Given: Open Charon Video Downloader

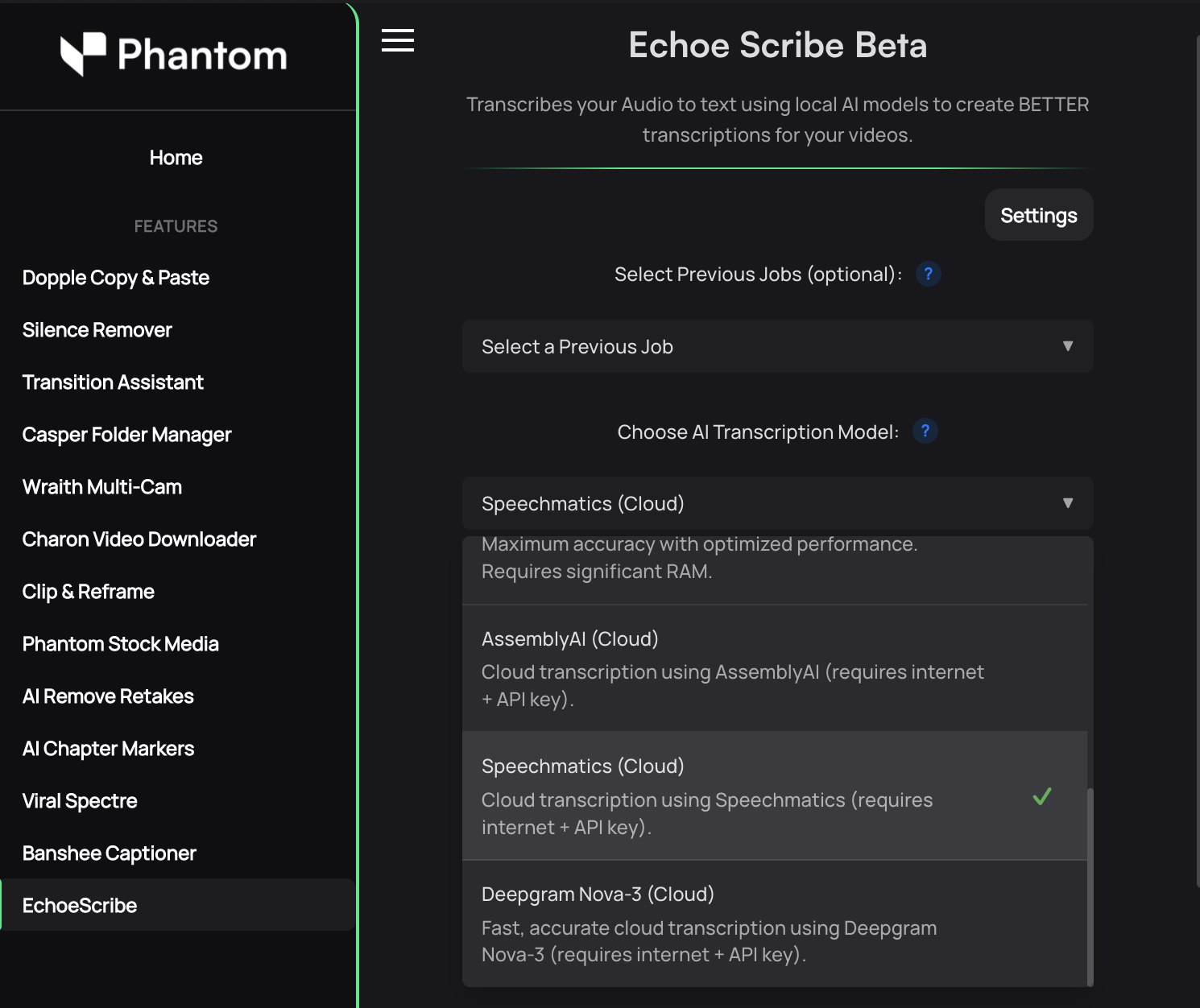Looking at the screenshot, I should tap(139, 539).
